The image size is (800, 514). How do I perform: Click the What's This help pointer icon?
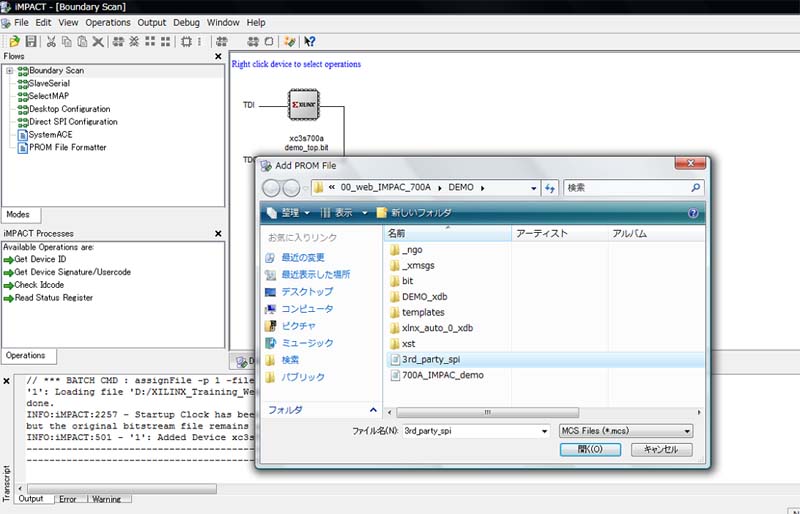[309, 41]
